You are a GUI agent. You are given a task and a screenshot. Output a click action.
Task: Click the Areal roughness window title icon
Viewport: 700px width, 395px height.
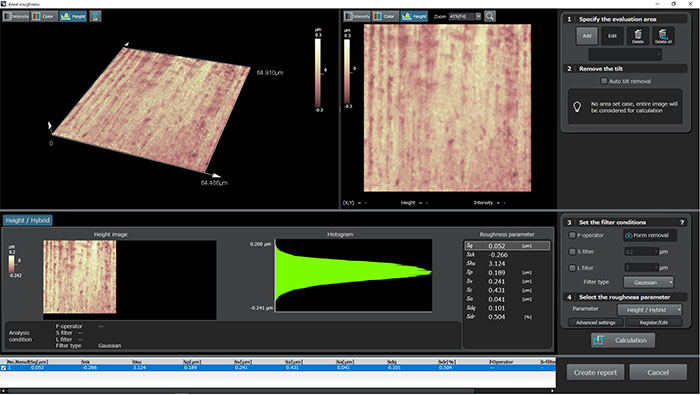(x=4, y=4)
